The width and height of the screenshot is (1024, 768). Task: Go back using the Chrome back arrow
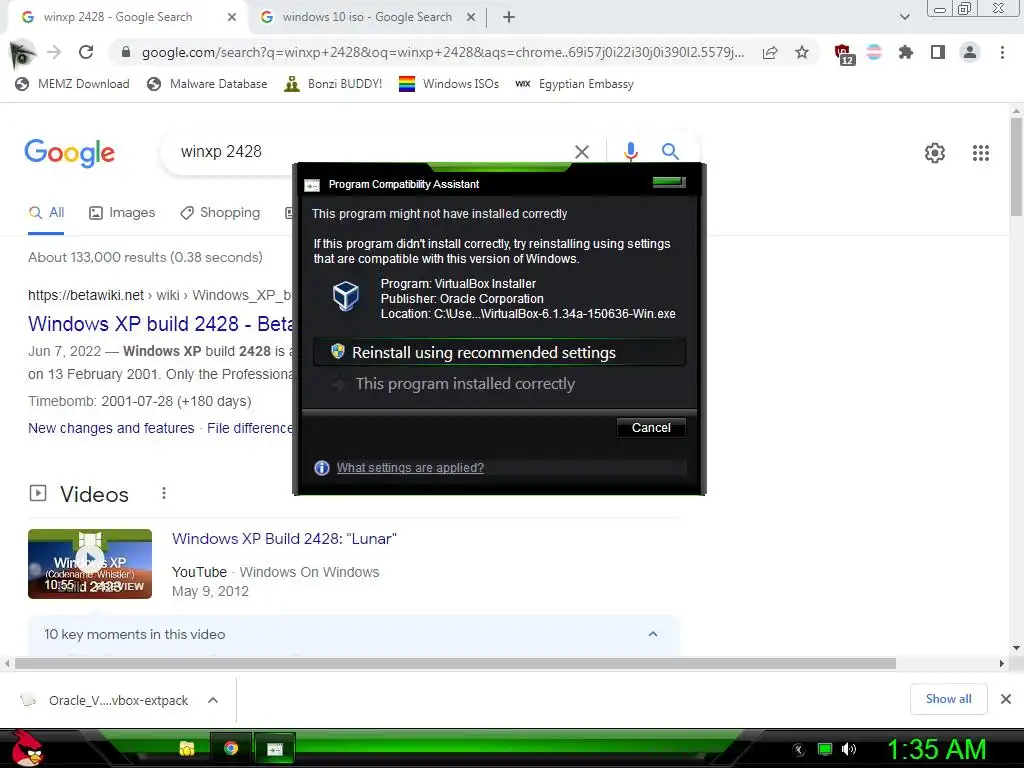22,53
